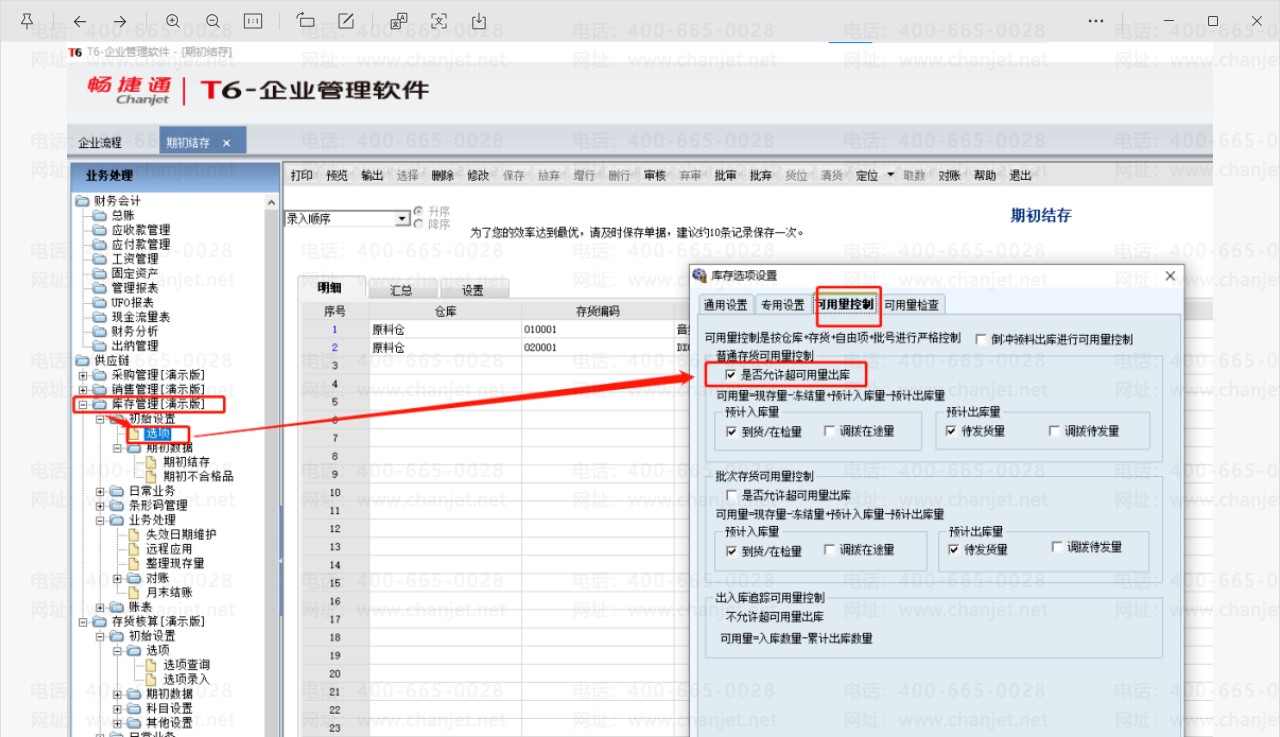
Task: Click the 输出 toolbar button
Action: [x=372, y=176]
